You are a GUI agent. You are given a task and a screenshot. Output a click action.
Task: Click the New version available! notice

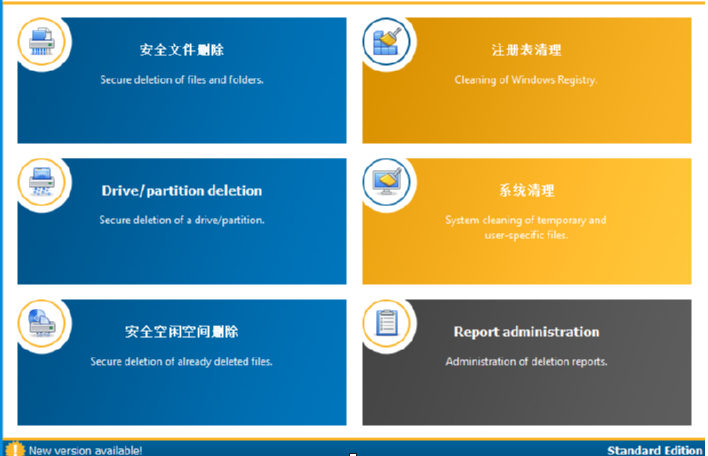pyautogui.click(x=85, y=450)
